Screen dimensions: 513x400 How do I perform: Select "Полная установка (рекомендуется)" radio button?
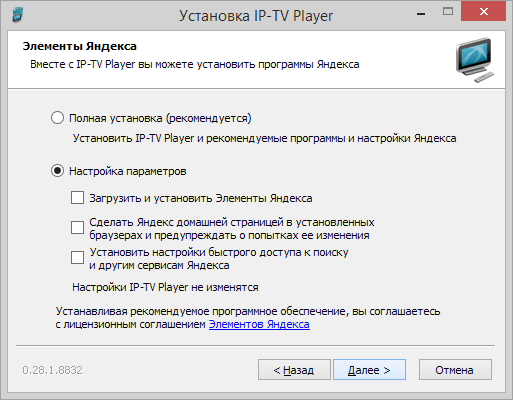(57, 118)
